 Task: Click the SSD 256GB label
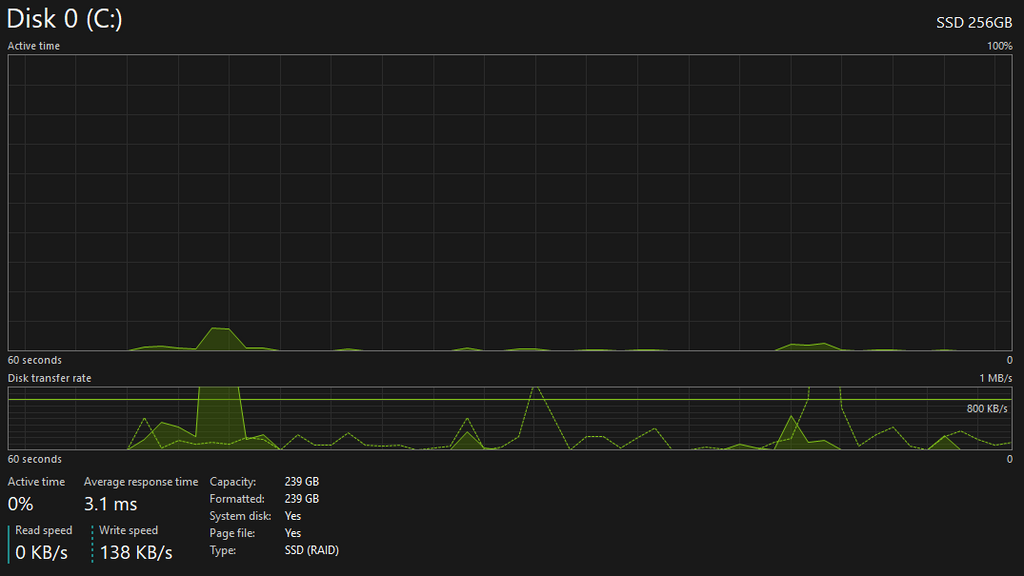974,23
